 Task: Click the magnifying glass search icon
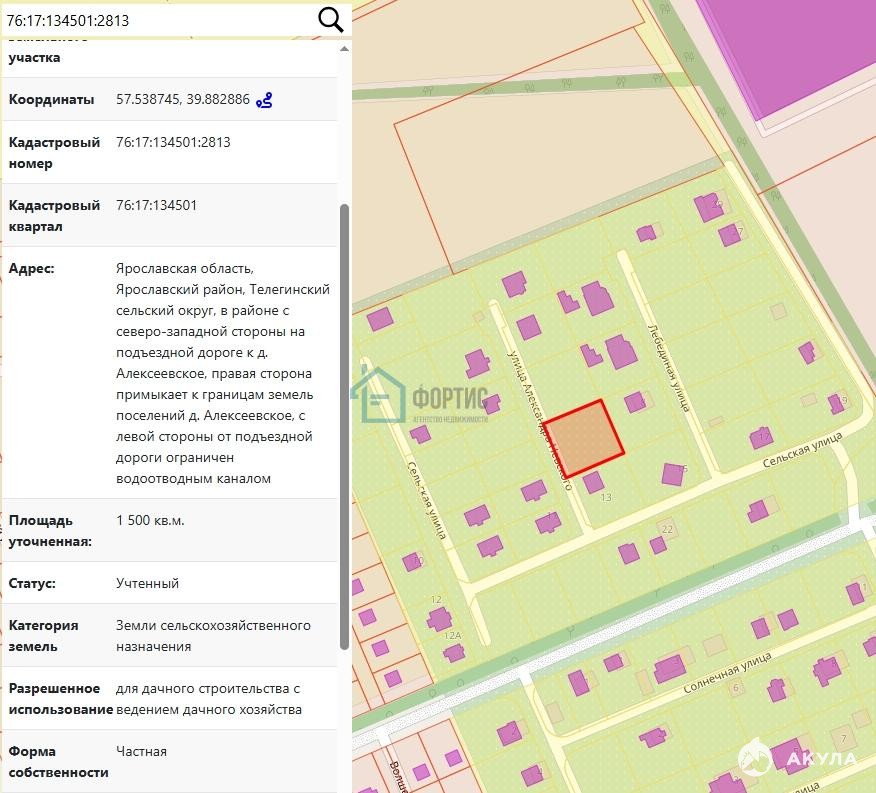(x=330, y=19)
